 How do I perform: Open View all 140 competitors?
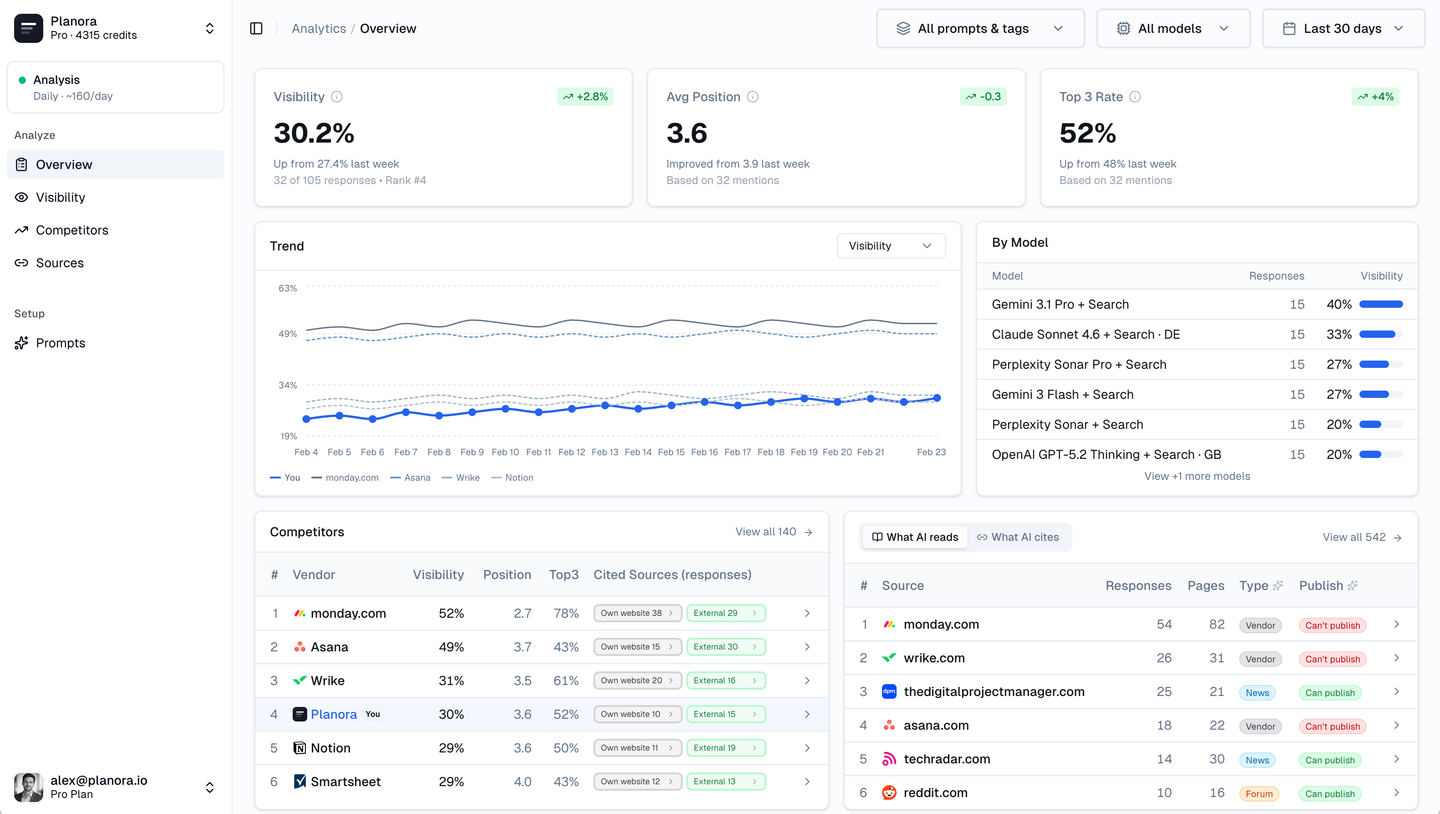point(773,531)
